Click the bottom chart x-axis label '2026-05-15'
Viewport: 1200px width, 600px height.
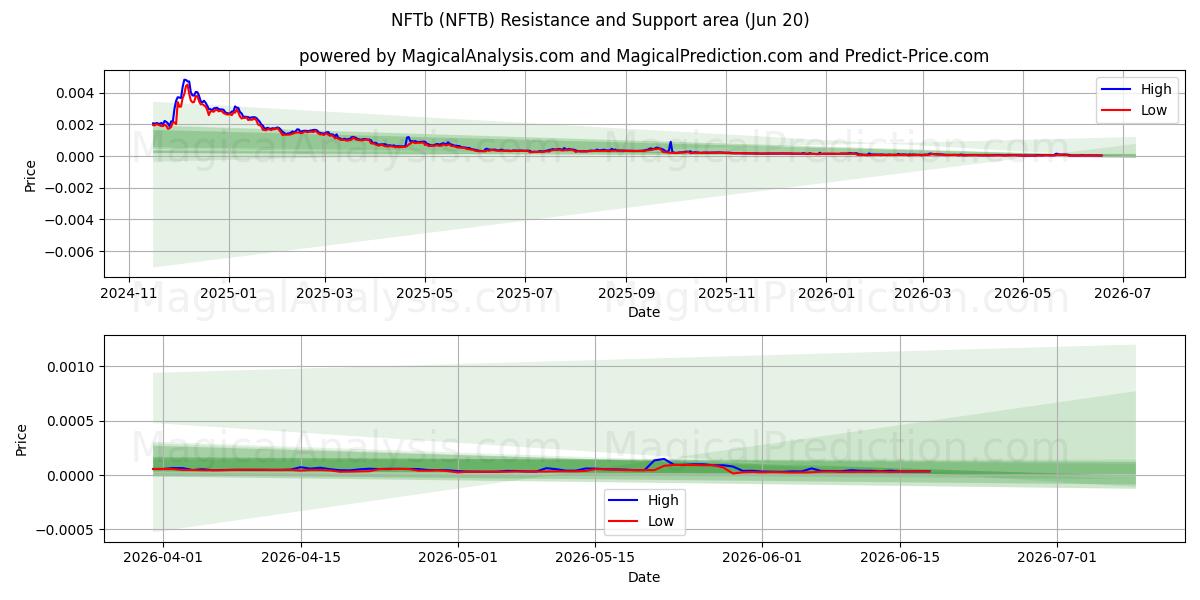[595, 558]
